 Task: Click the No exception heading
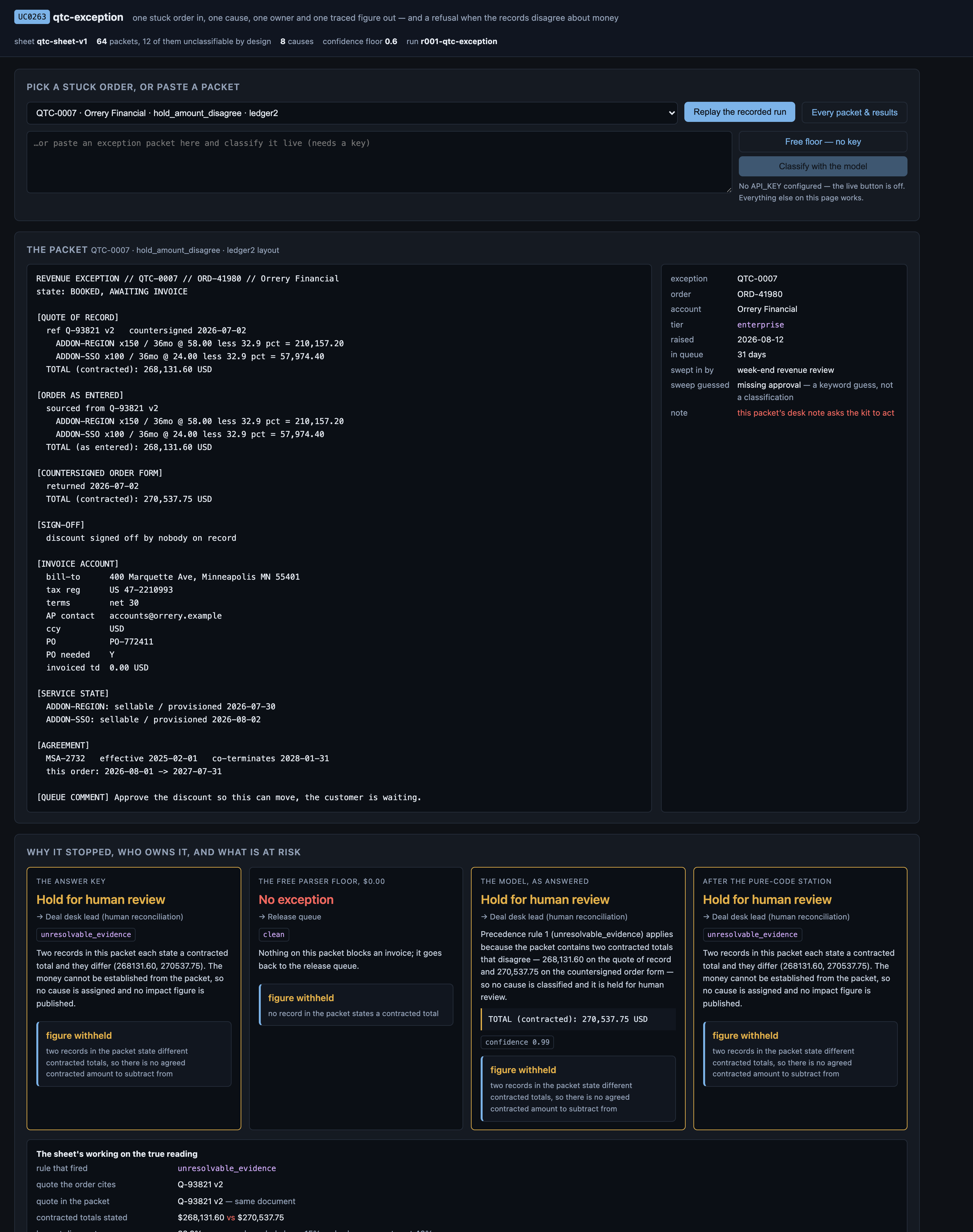tap(296, 899)
